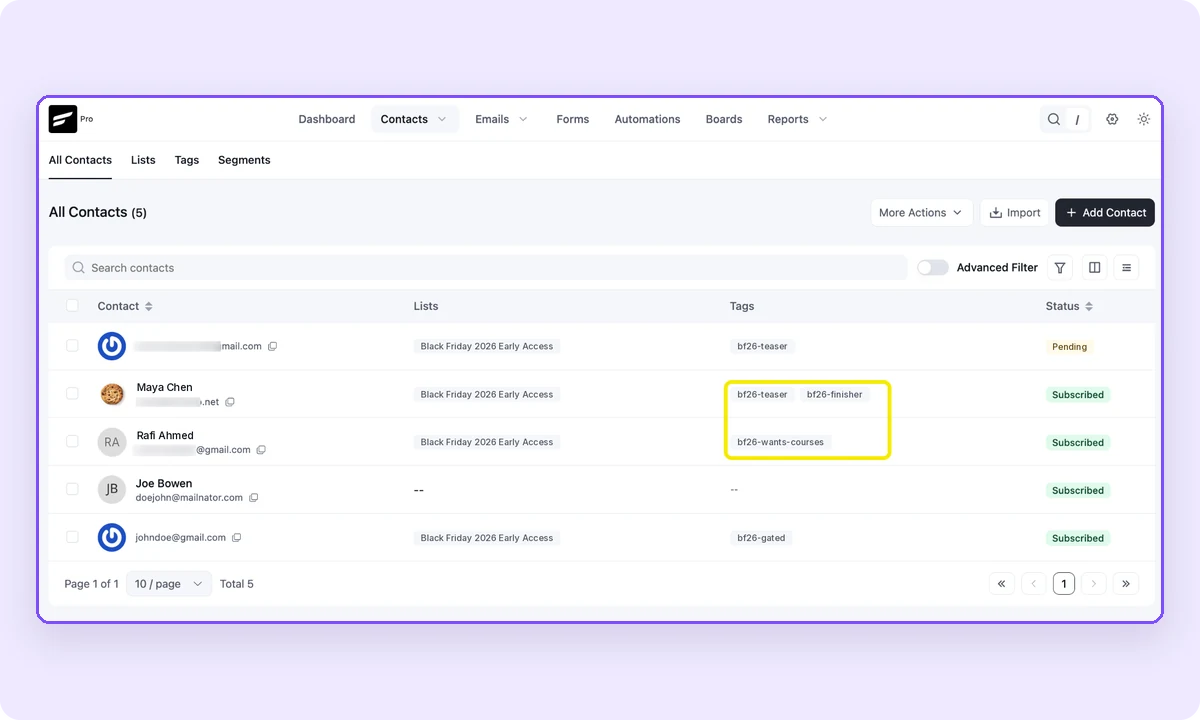The height and width of the screenshot is (720, 1200).
Task: Click the Pending status badge
Action: [1069, 347]
